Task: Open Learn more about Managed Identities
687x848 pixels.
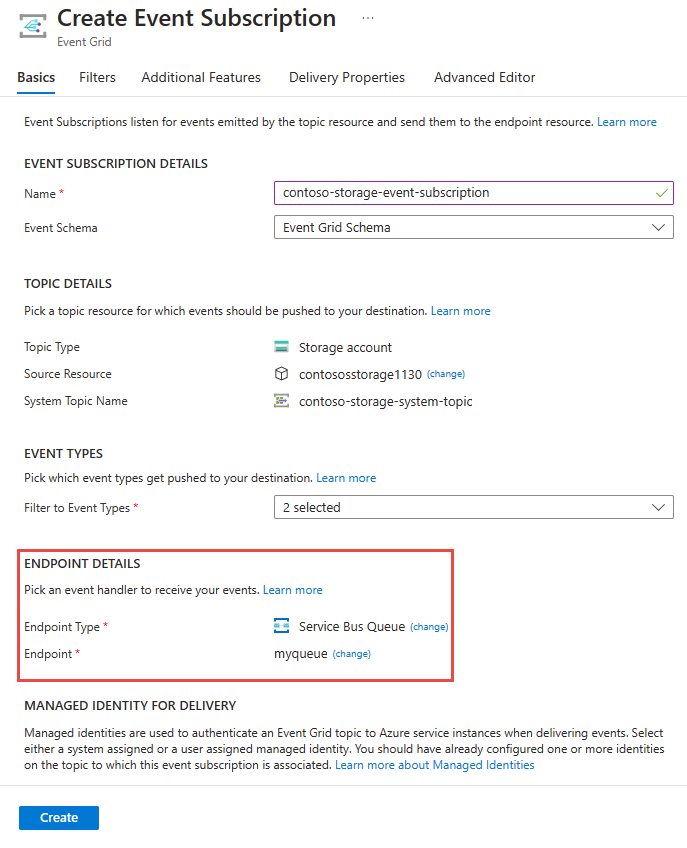Action: point(434,763)
